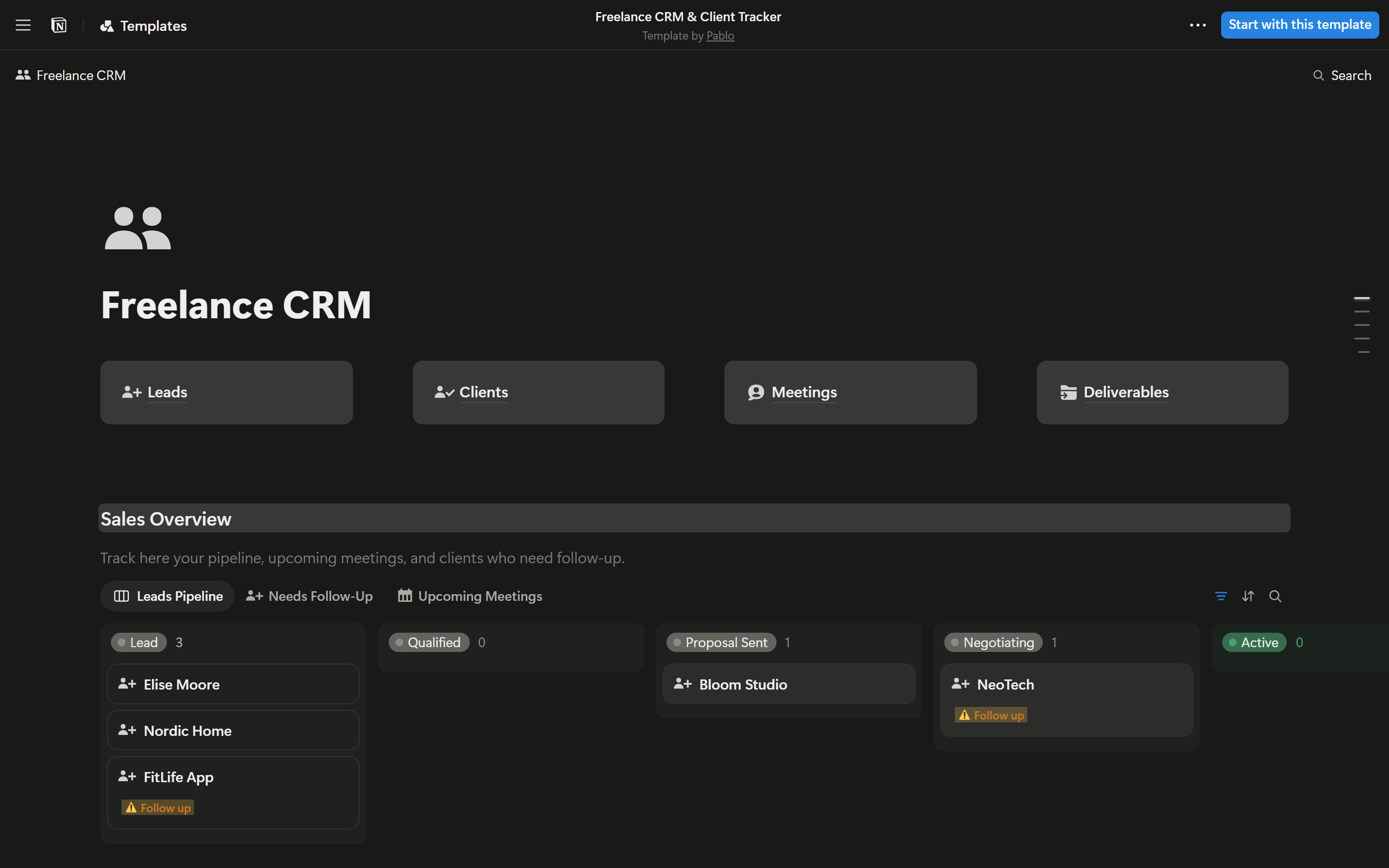Switch to the Needs Follow-Up tab
This screenshot has height=868, width=1389.
pyautogui.click(x=309, y=596)
